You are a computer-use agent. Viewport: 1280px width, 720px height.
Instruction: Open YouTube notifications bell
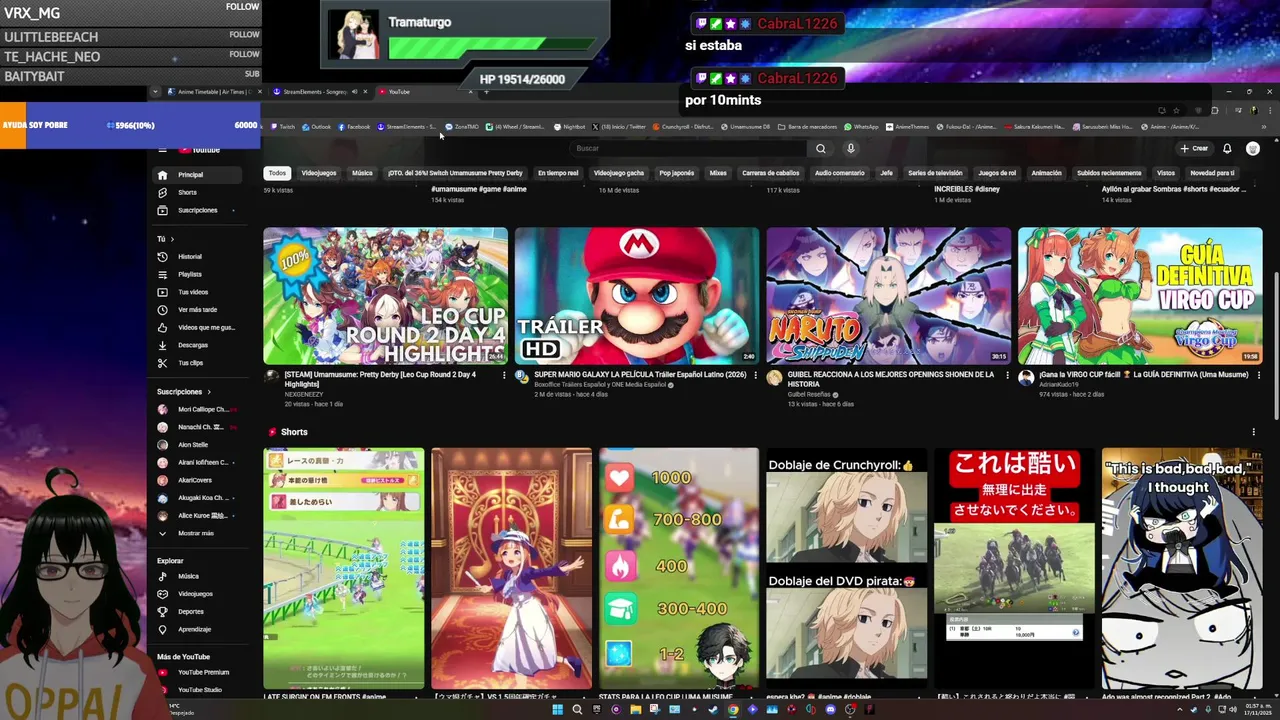coord(1227,148)
